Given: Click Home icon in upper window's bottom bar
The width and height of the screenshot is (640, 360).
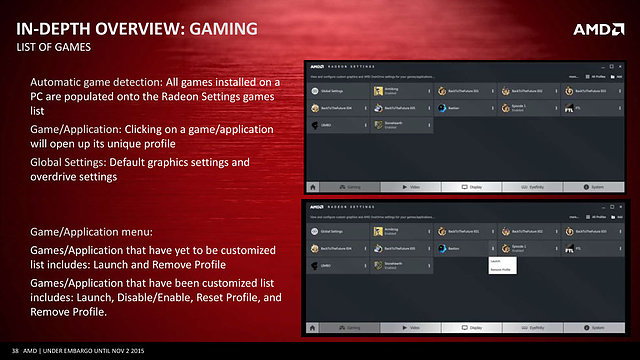Looking at the screenshot, I should (x=313, y=187).
